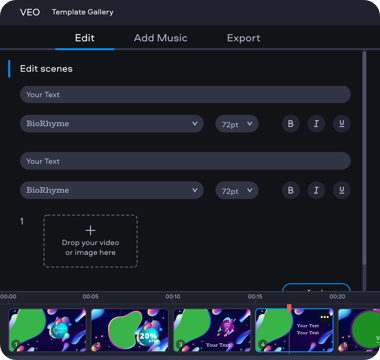Click the 00:15 mark on timeline ruler
The image size is (380, 360).
[255, 297]
